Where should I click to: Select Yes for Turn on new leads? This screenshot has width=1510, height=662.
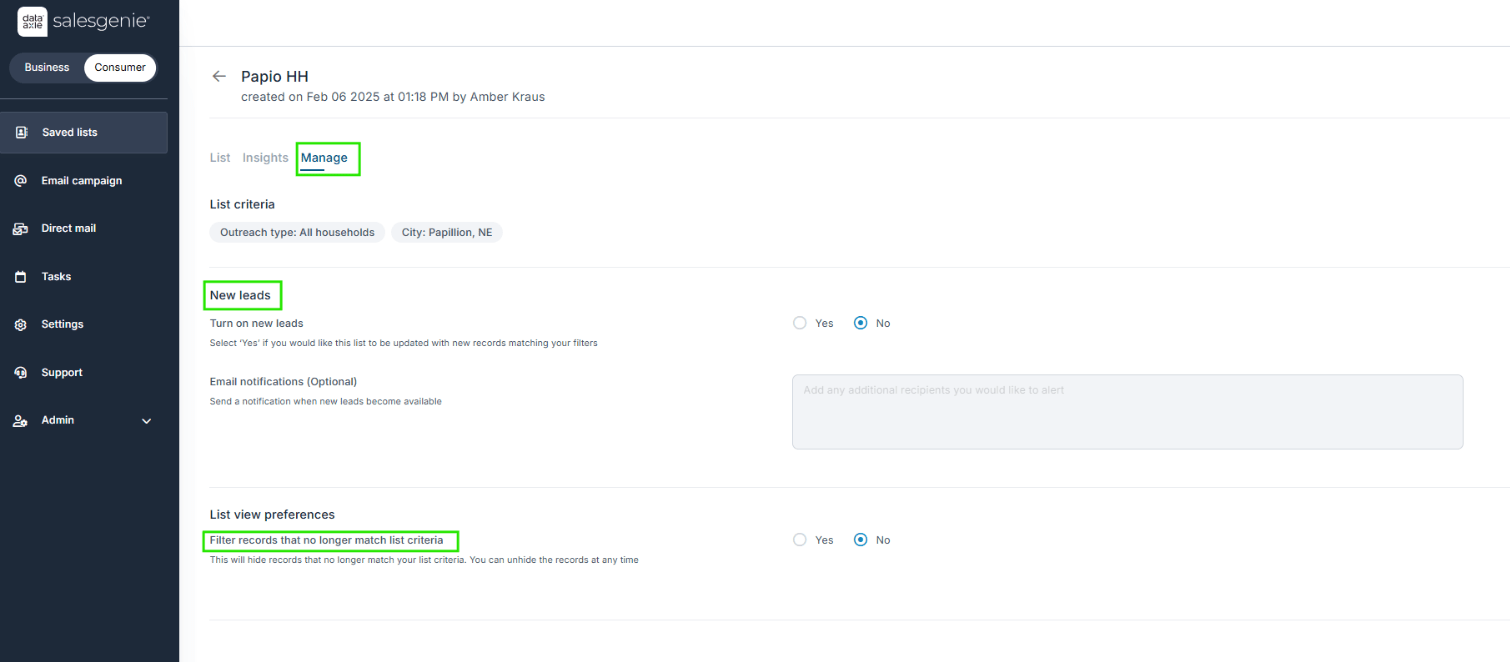coord(800,323)
